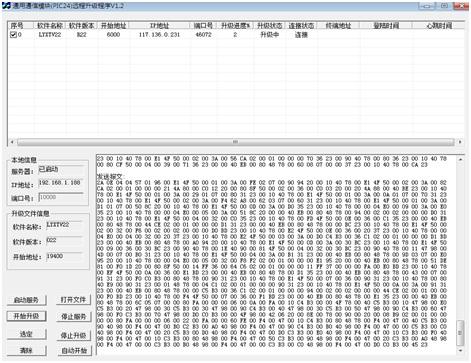
Task: Click the log pane's scroll down arrow
Action: coord(460,351)
